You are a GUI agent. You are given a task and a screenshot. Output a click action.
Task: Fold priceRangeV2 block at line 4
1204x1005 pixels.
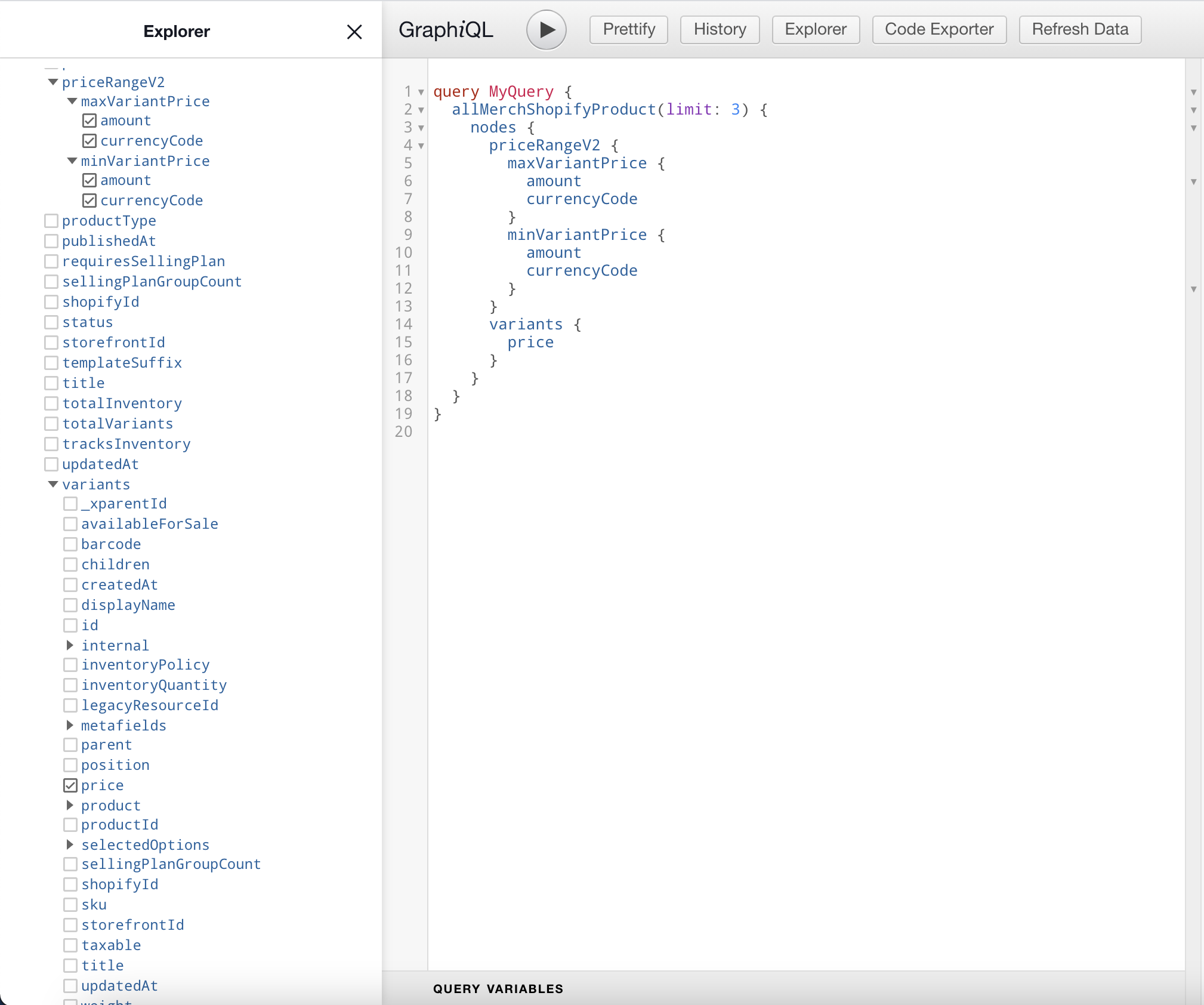click(x=421, y=146)
